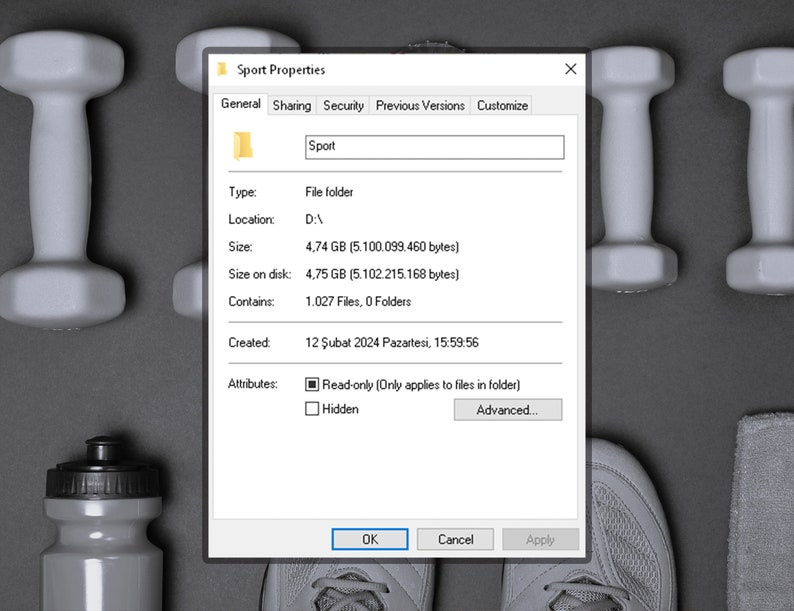Select the 1.027 Files, 0 Folders text

tap(358, 301)
